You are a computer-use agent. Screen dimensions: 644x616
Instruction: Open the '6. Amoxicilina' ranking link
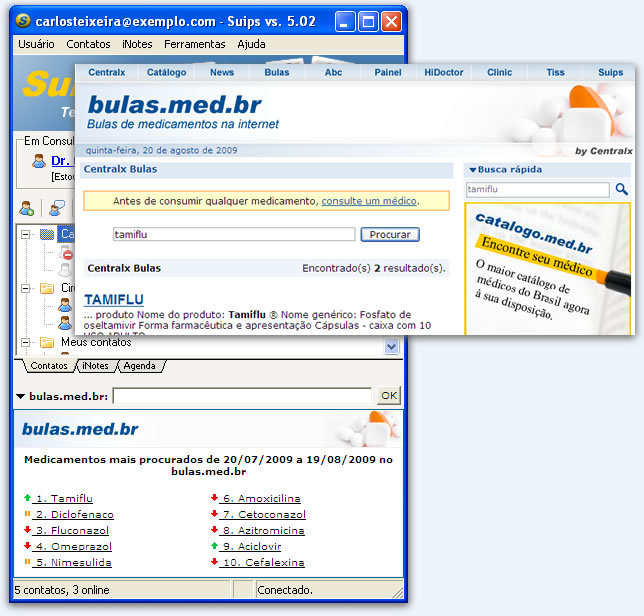pos(260,498)
